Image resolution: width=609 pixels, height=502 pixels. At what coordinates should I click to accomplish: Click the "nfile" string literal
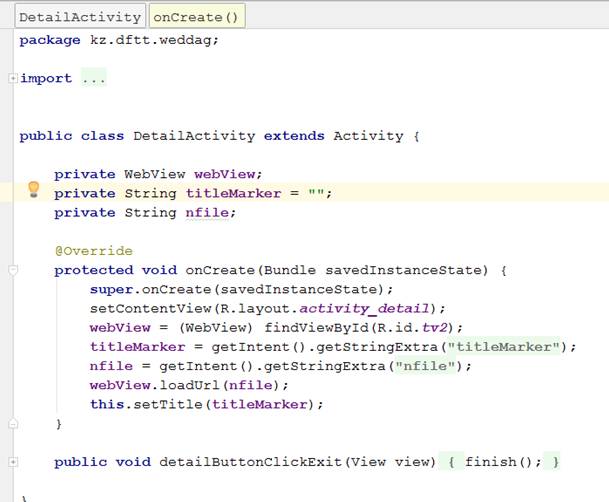(x=425, y=366)
